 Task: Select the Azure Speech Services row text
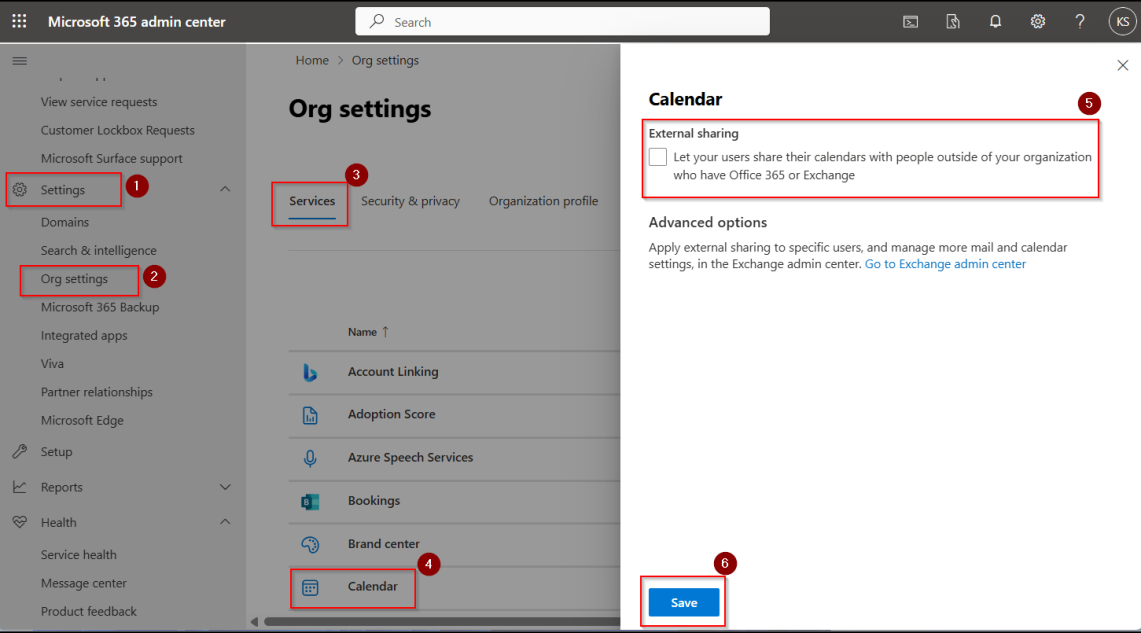[x=410, y=458]
